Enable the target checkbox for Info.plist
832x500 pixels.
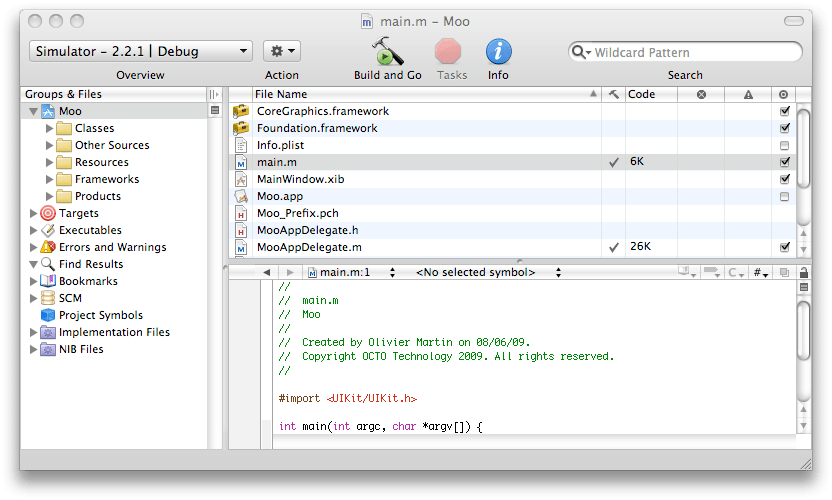(x=784, y=145)
